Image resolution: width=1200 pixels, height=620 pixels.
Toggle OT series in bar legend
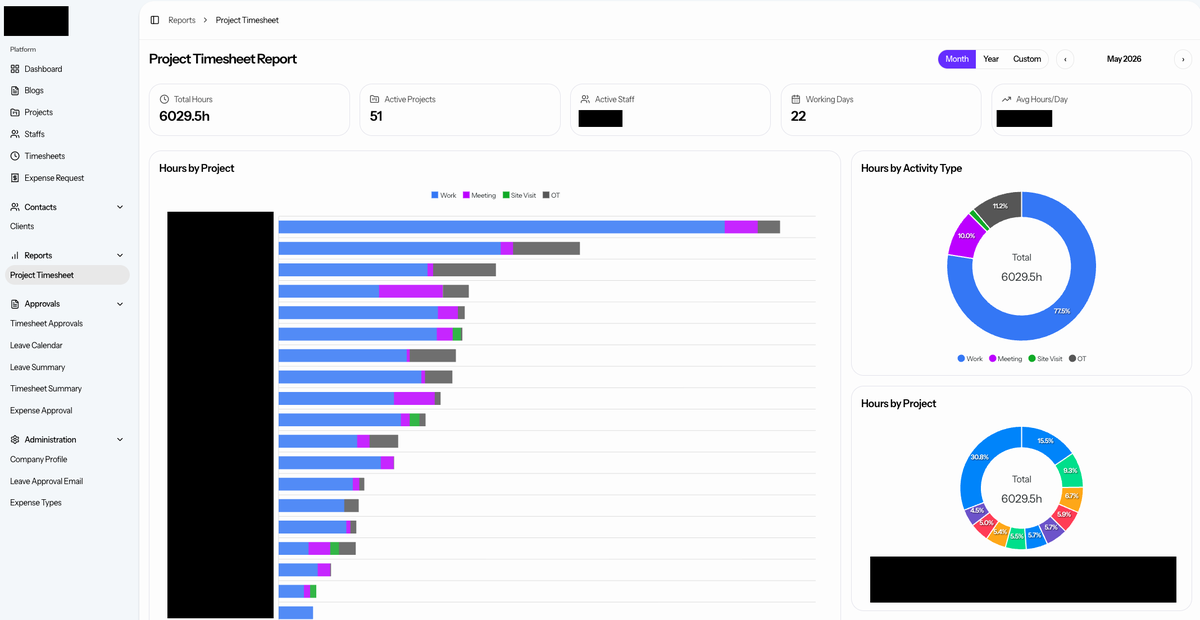(551, 195)
